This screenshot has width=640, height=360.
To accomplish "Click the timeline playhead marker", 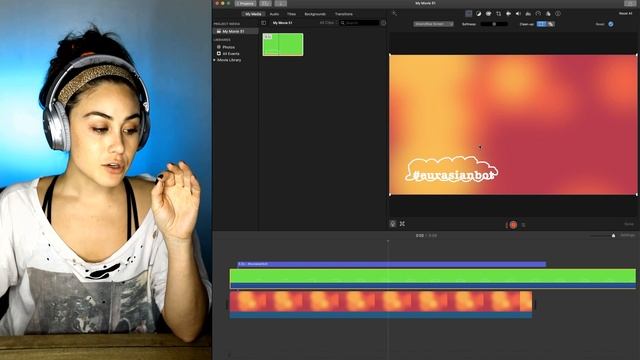I will [388, 241].
